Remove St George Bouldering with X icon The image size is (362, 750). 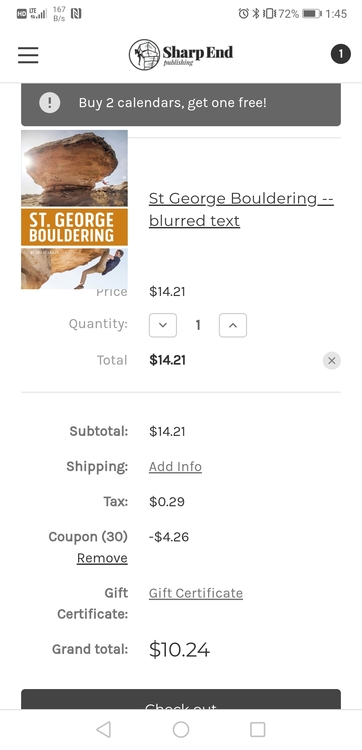pyautogui.click(x=332, y=361)
